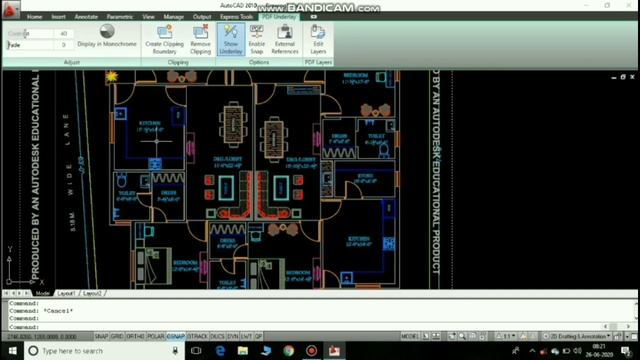Open the AutoCAD application menu button
The height and width of the screenshot is (360, 640).
pos(10,9)
